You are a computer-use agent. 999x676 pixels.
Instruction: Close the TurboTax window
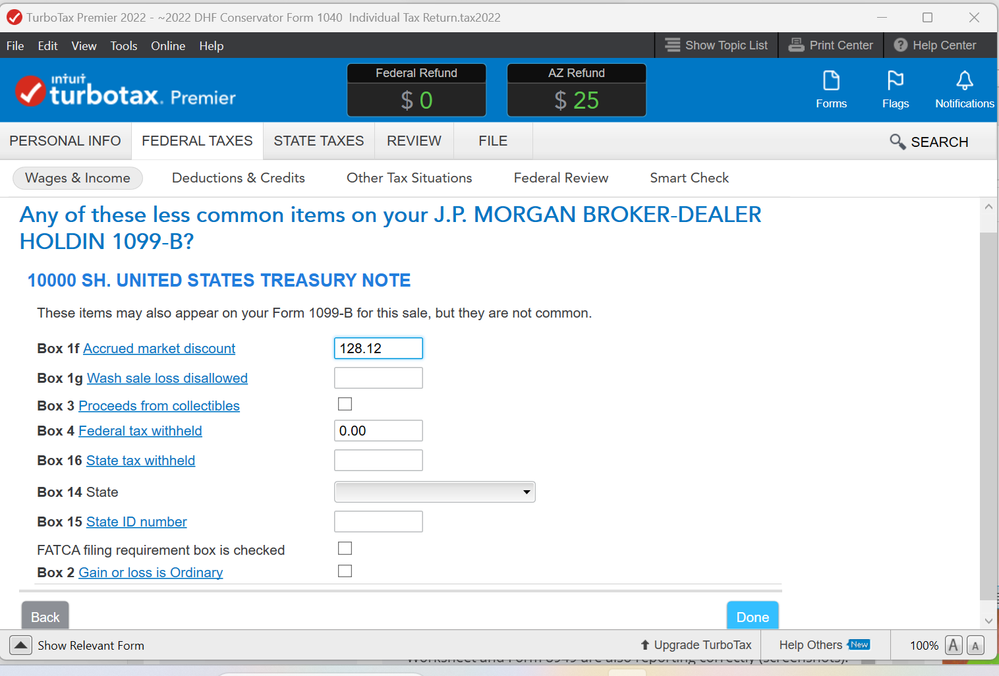pos(974,17)
